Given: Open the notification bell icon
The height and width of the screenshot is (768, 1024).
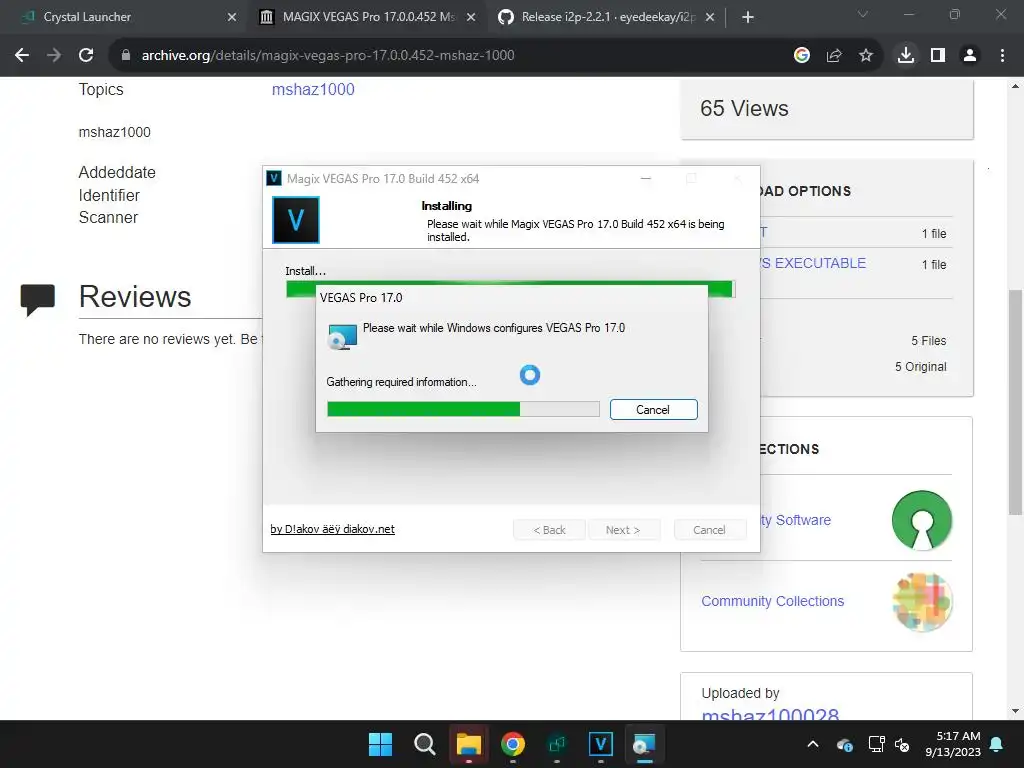Looking at the screenshot, I should coord(997,744).
